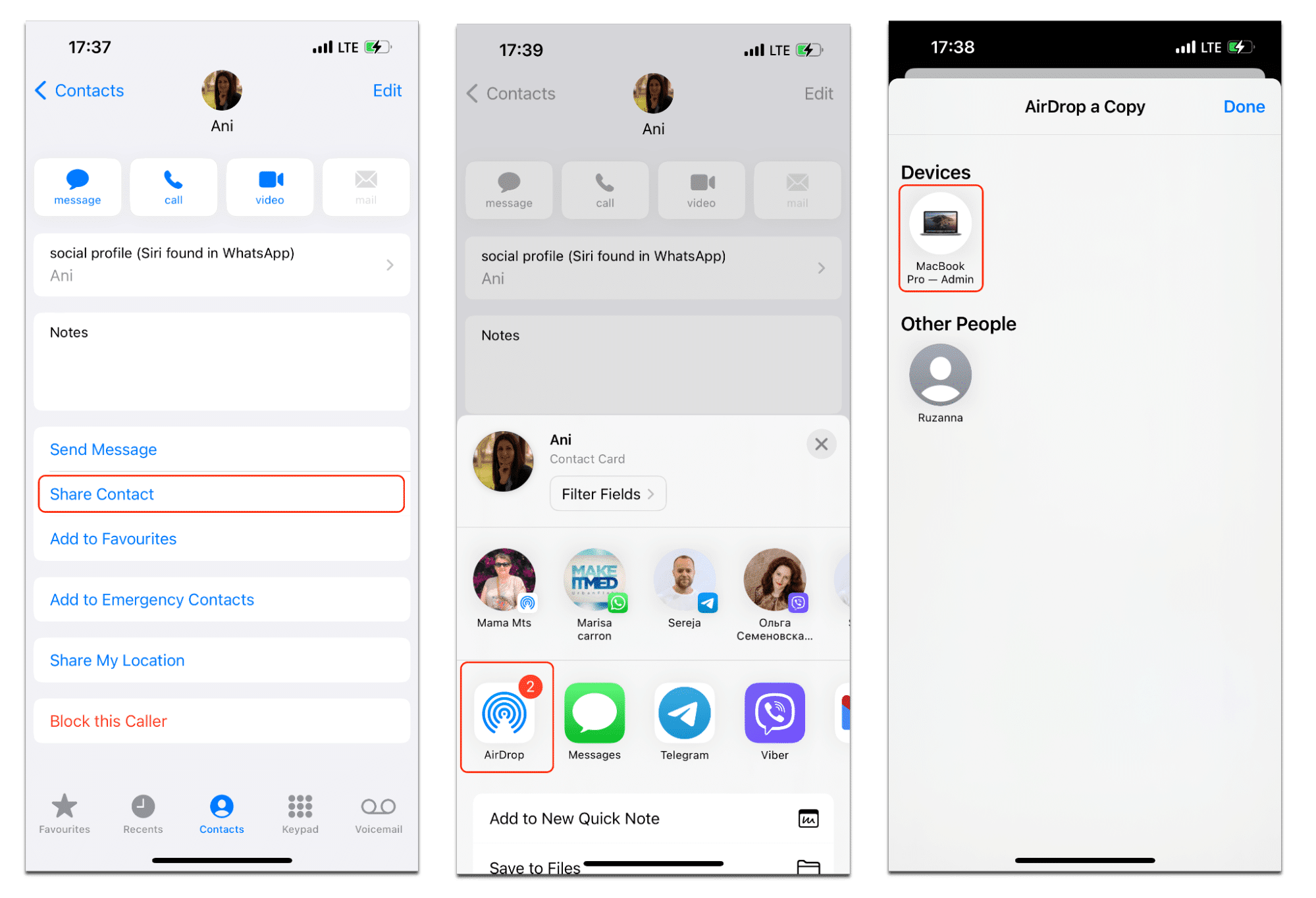Tap the Share Contact option
The height and width of the screenshot is (898, 1316).
click(x=219, y=493)
